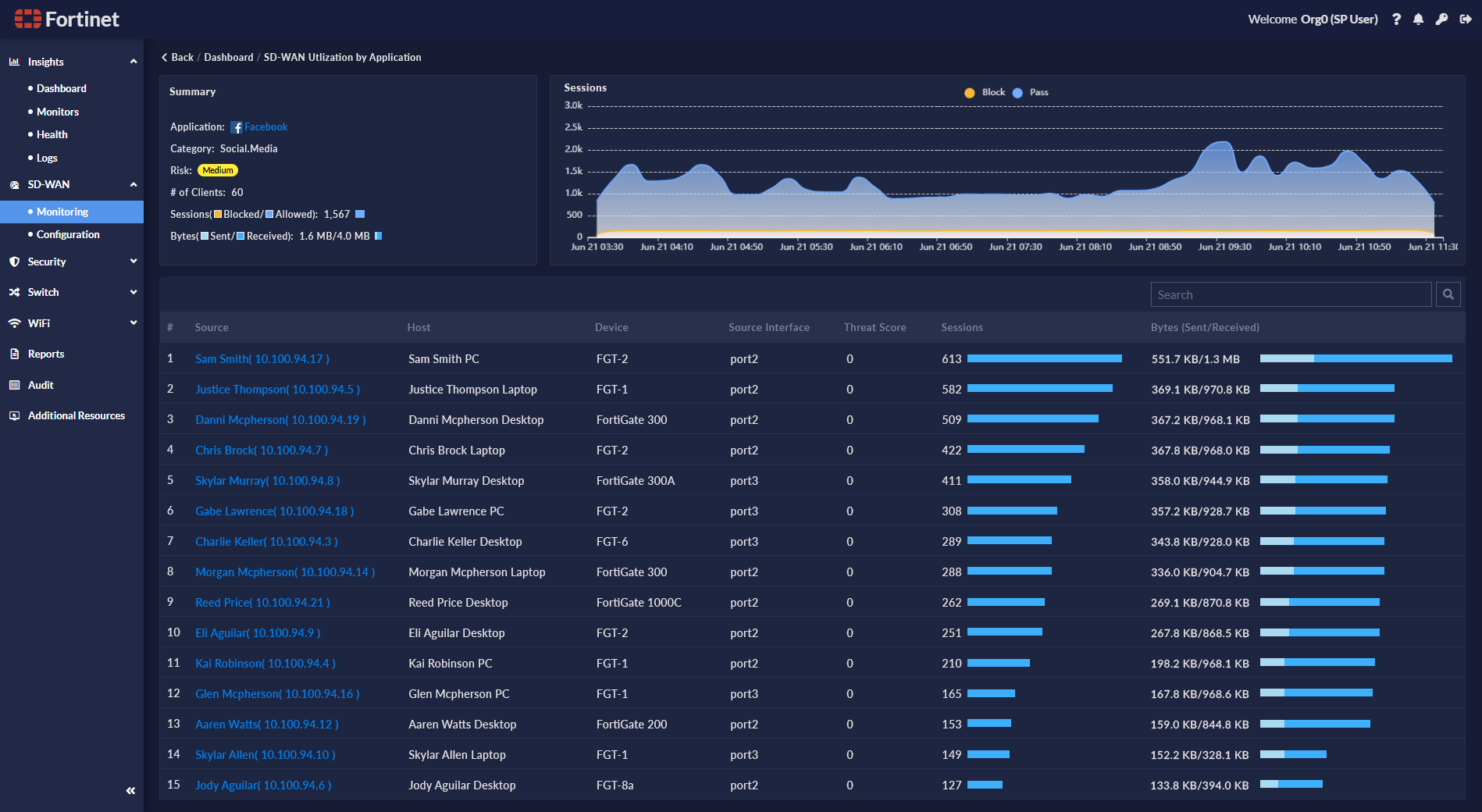Click the key icon in header
The width and height of the screenshot is (1482, 812).
1442,20
